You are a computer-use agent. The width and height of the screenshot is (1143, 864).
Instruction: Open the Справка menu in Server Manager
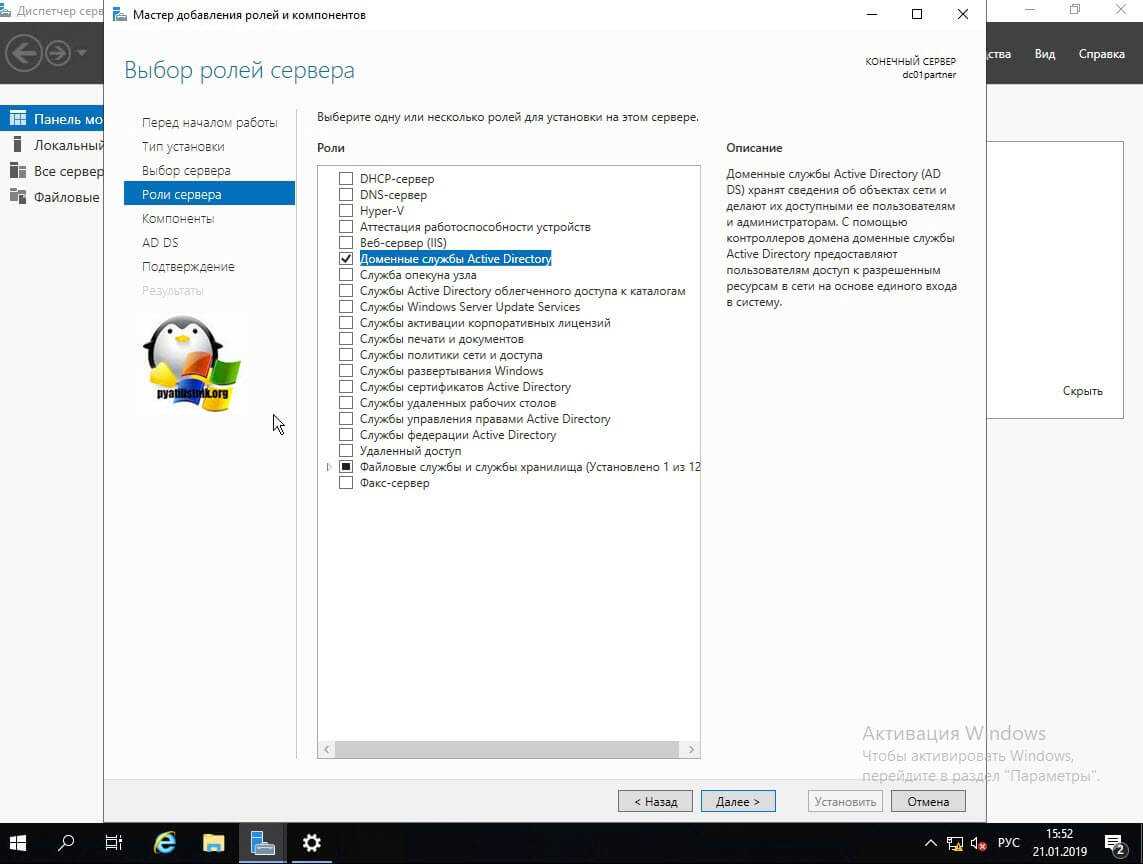pos(1101,54)
